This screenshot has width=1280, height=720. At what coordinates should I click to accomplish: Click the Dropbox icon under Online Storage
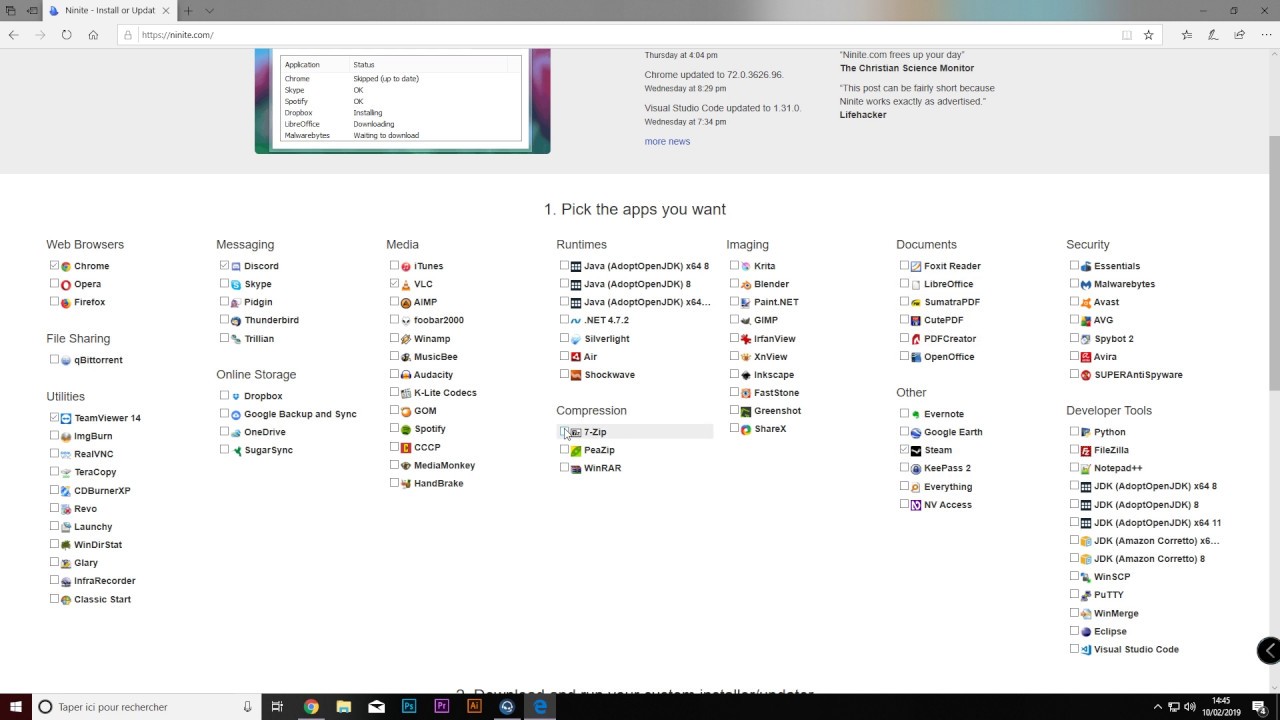click(236, 396)
